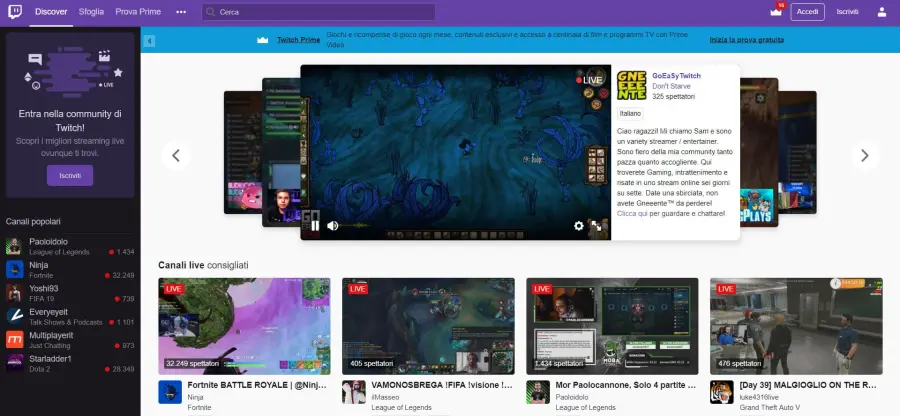Open the user profile icon
The height and width of the screenshot is (416, 900).
point(882,11)
